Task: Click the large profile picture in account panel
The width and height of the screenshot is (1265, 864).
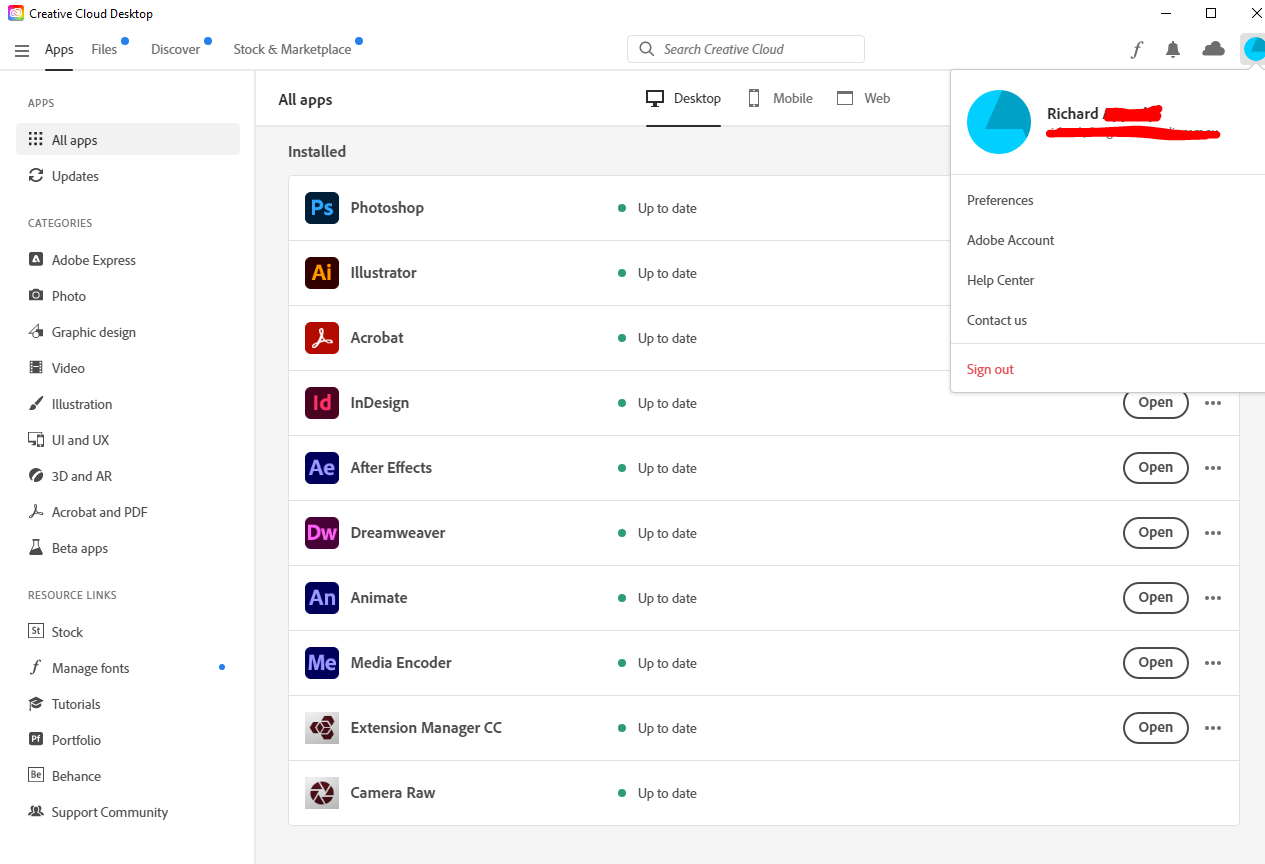Action: [x=999, y=122]
